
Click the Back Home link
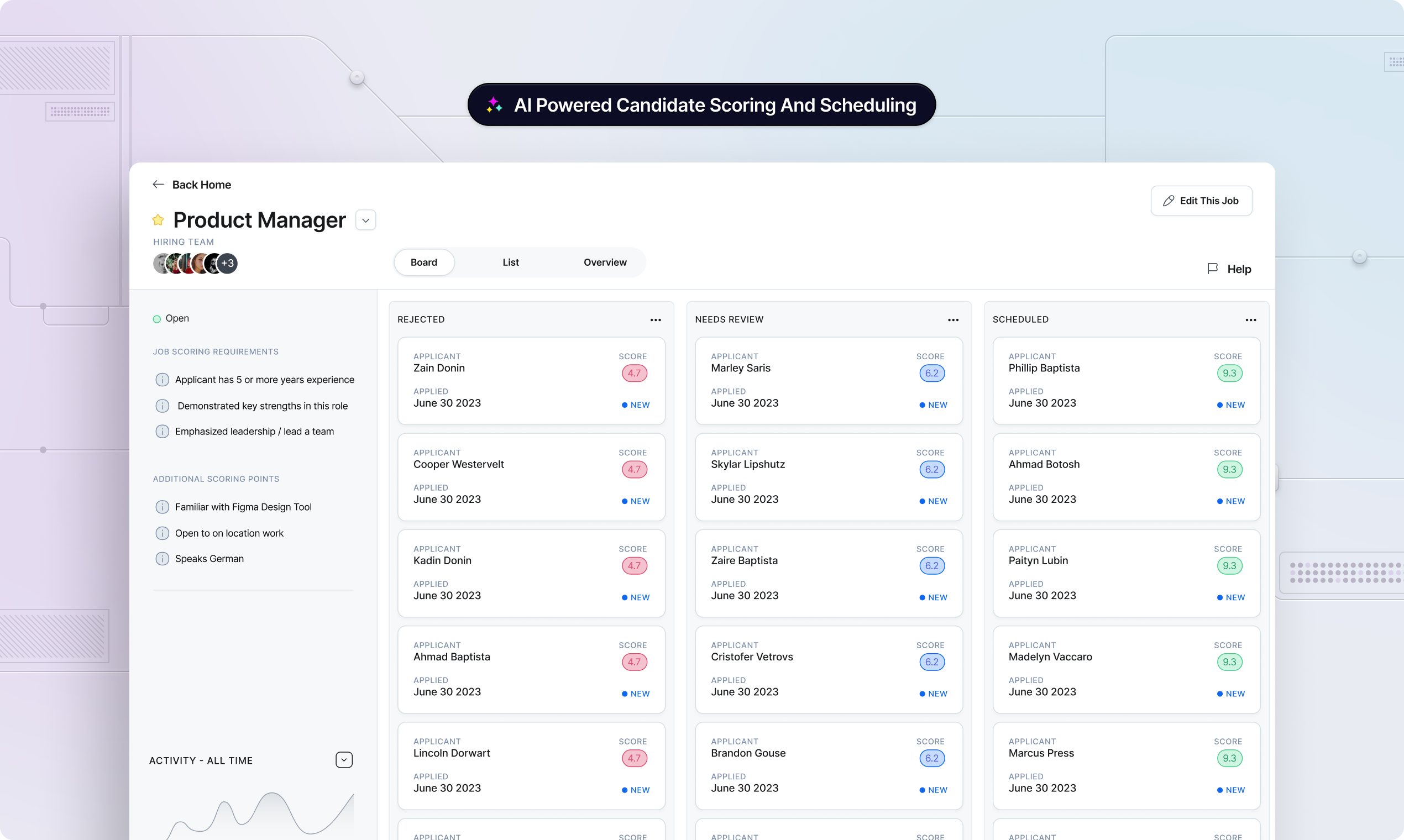coord(201,185)
